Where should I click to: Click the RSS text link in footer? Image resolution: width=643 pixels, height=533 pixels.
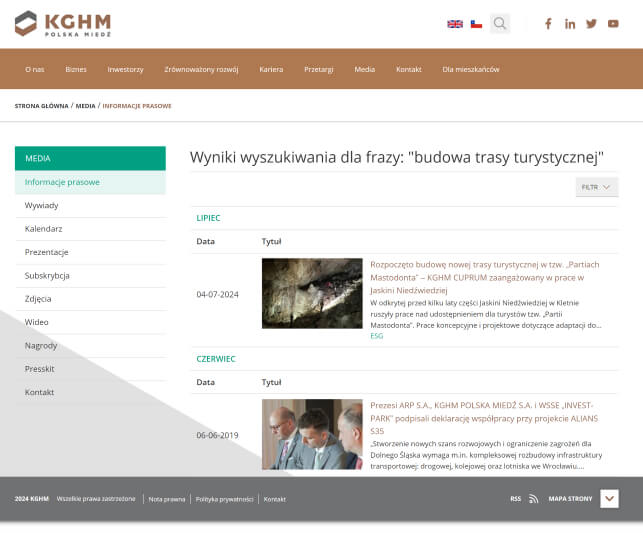(515, 499)
